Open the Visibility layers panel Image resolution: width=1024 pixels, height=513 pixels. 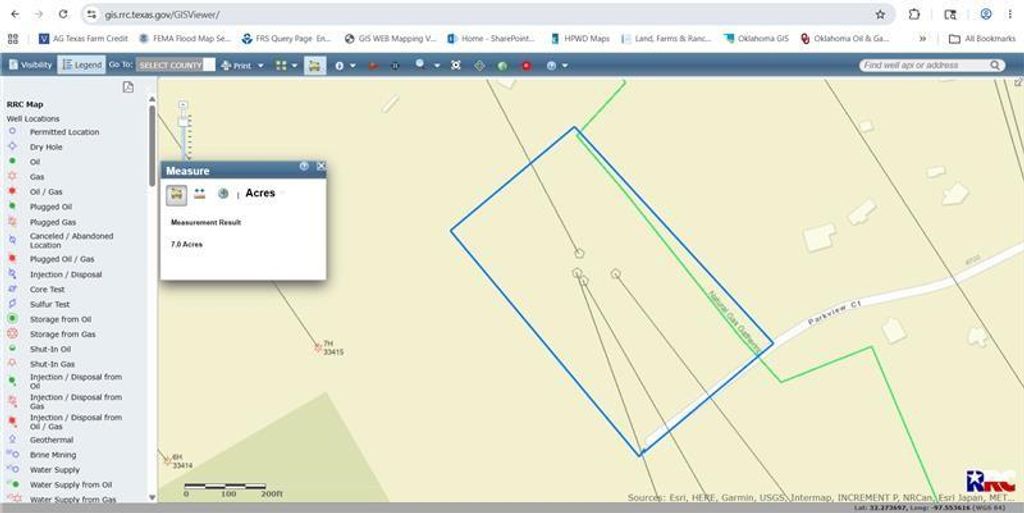pyautogui.click(x=30, y=65)
